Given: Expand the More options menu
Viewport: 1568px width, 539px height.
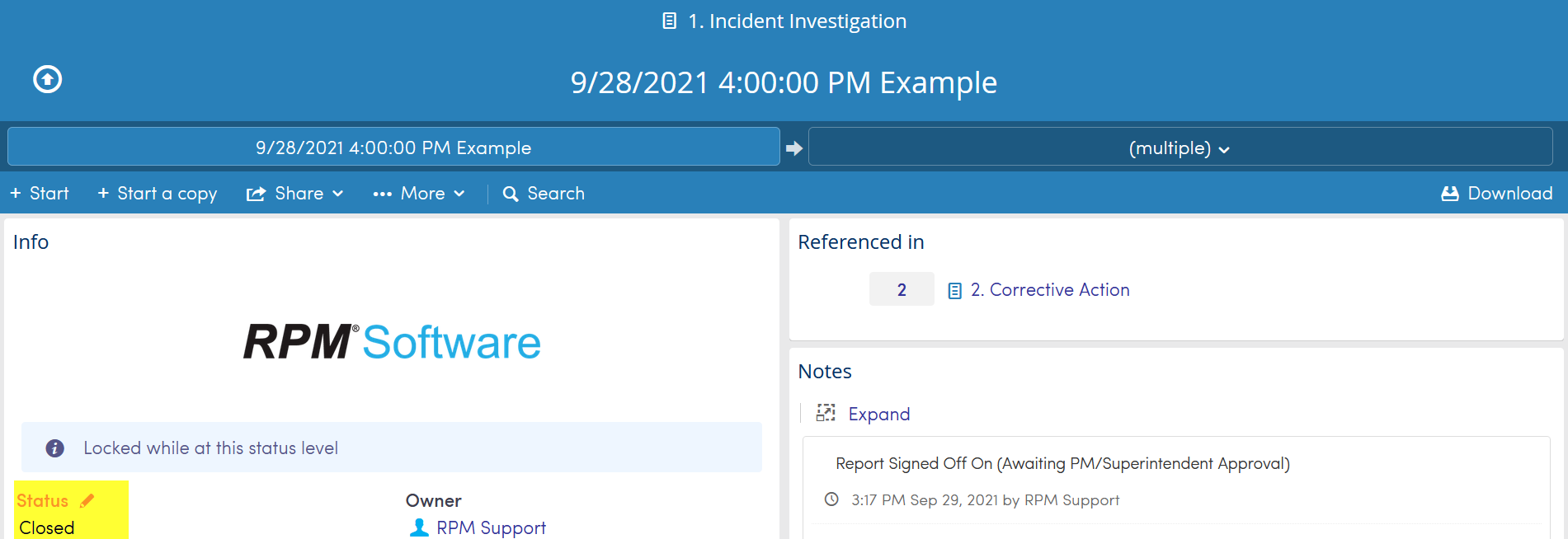Looking at the screenshot, I should pyautogui.click(x=419, y=194).
